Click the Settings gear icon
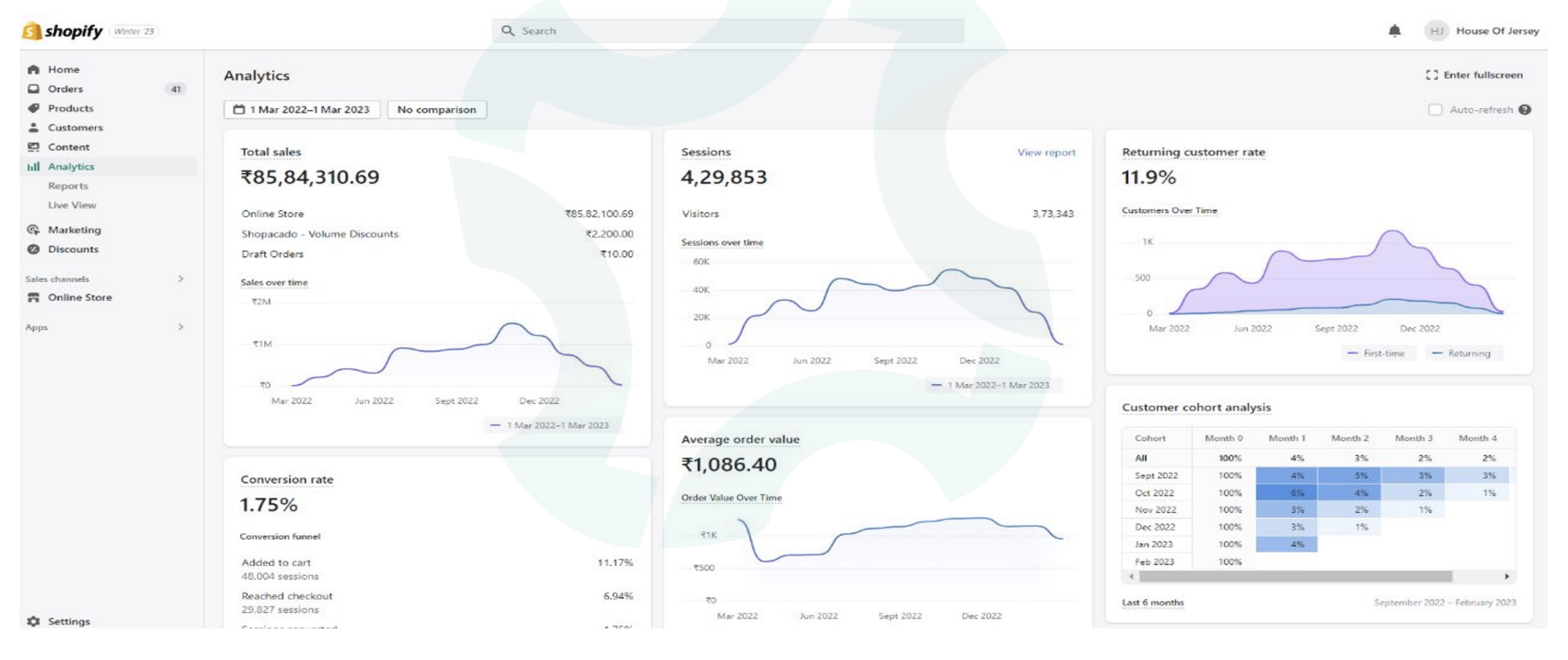Image resolution: width=1568 pixels, height=660 pixels. tap(34, 621)
